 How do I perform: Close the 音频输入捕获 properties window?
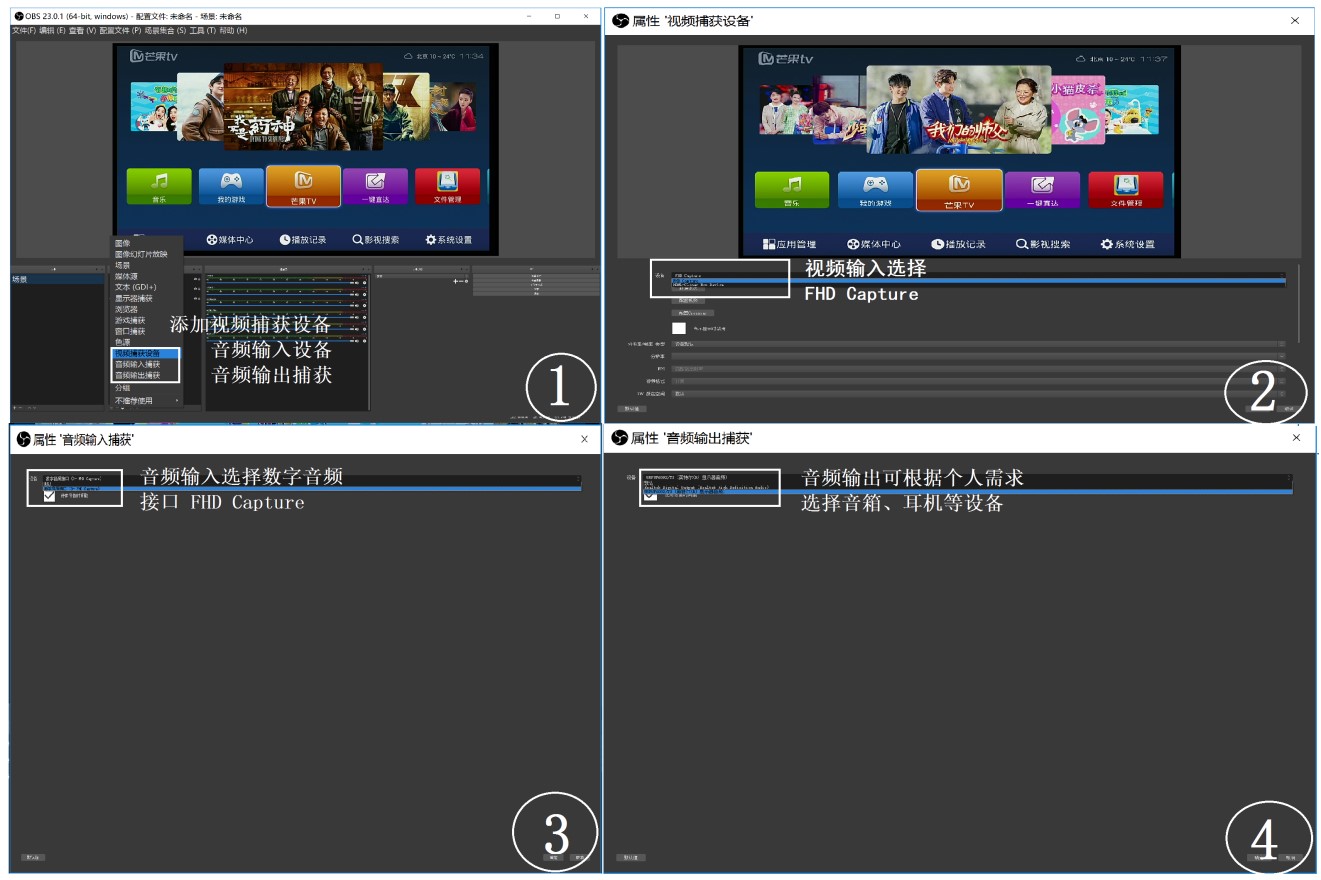[x=585, y=439]
